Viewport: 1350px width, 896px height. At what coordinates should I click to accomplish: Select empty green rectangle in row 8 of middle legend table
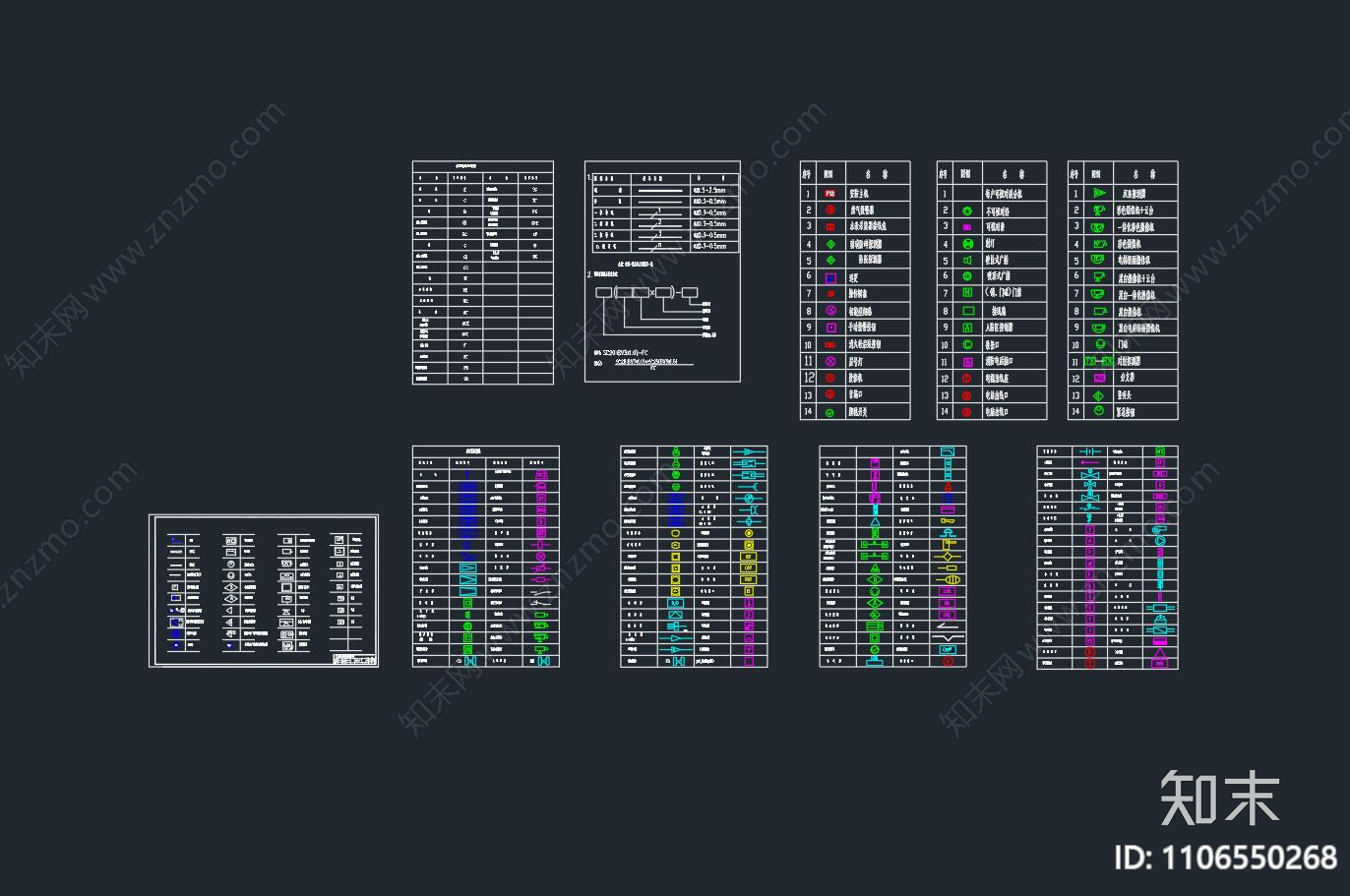click(966, 311)
